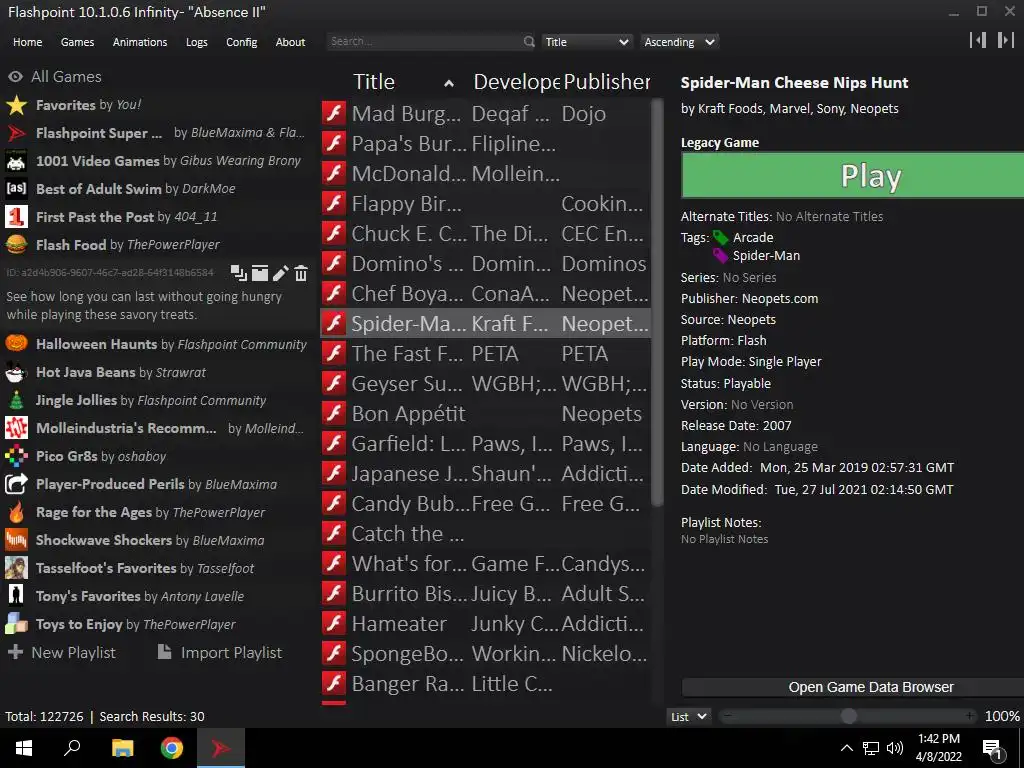Image resolution: width=1024 pixels, height=768 pixels.
Task: Click the Shockwave Shockers orange icon
Action: 16,540
